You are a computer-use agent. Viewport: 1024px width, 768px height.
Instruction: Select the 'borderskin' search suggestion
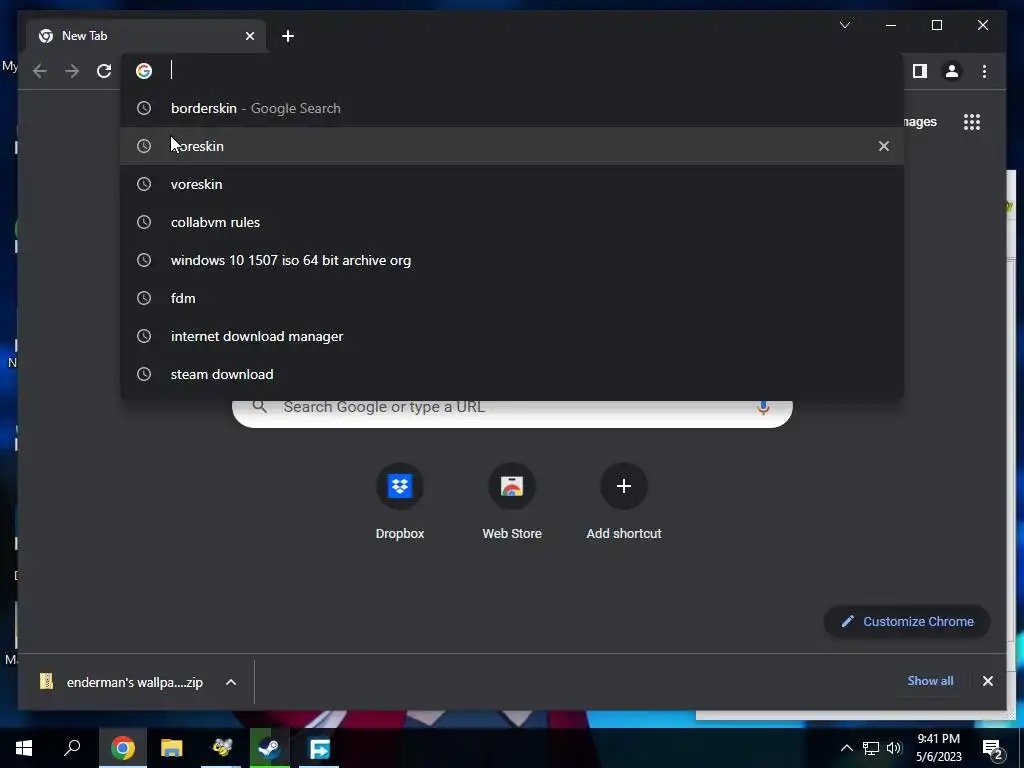click(x=512, y=108)
